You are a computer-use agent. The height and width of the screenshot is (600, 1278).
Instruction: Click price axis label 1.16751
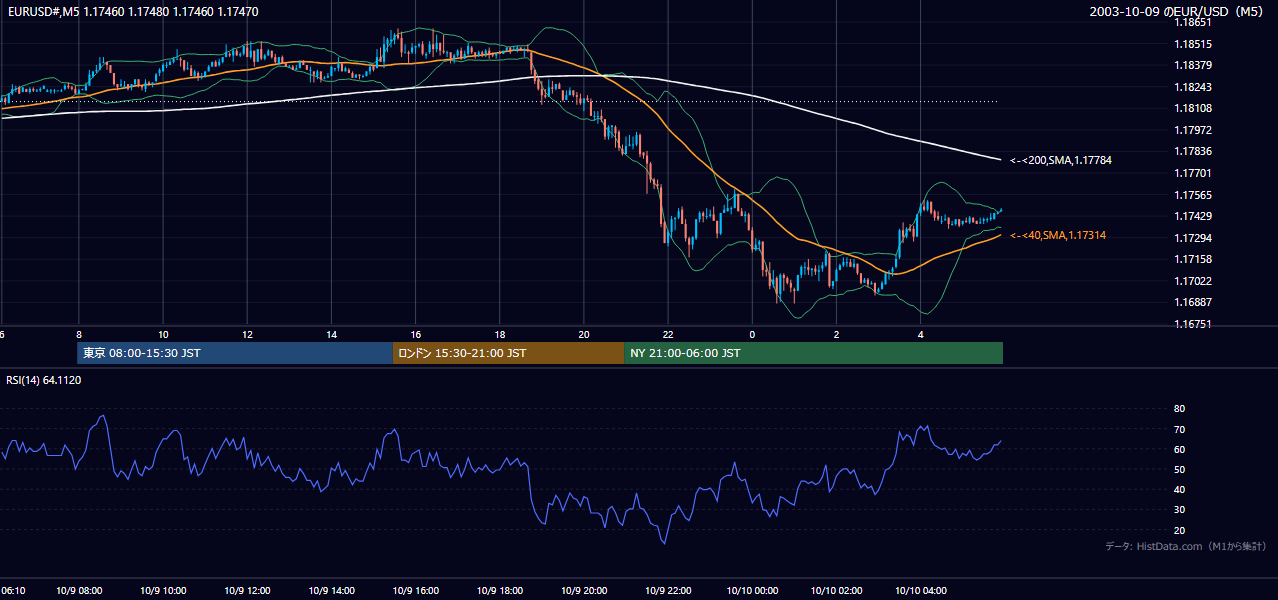tap(1194, 324)
